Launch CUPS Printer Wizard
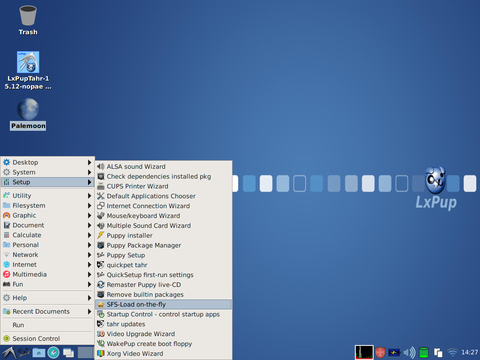This screenshot has width=480, height=360. 164,186
